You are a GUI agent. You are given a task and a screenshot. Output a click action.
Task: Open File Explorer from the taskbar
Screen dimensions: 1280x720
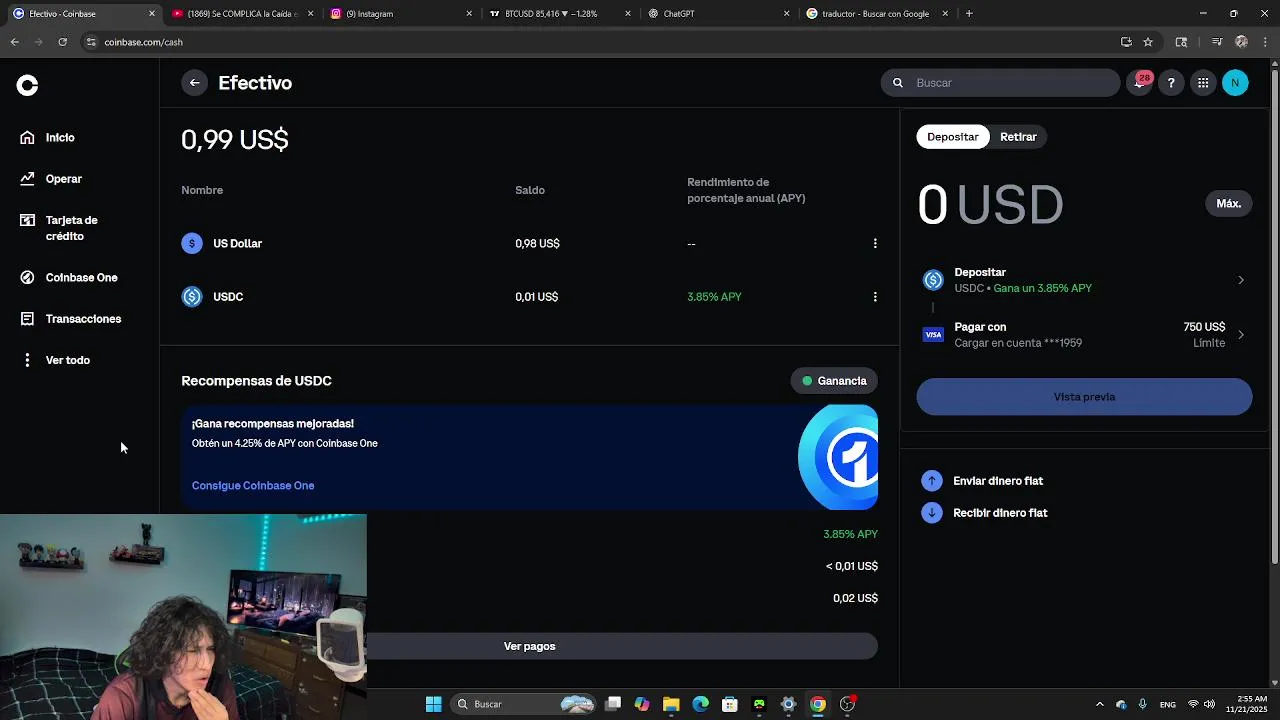(x=671, y=704)
